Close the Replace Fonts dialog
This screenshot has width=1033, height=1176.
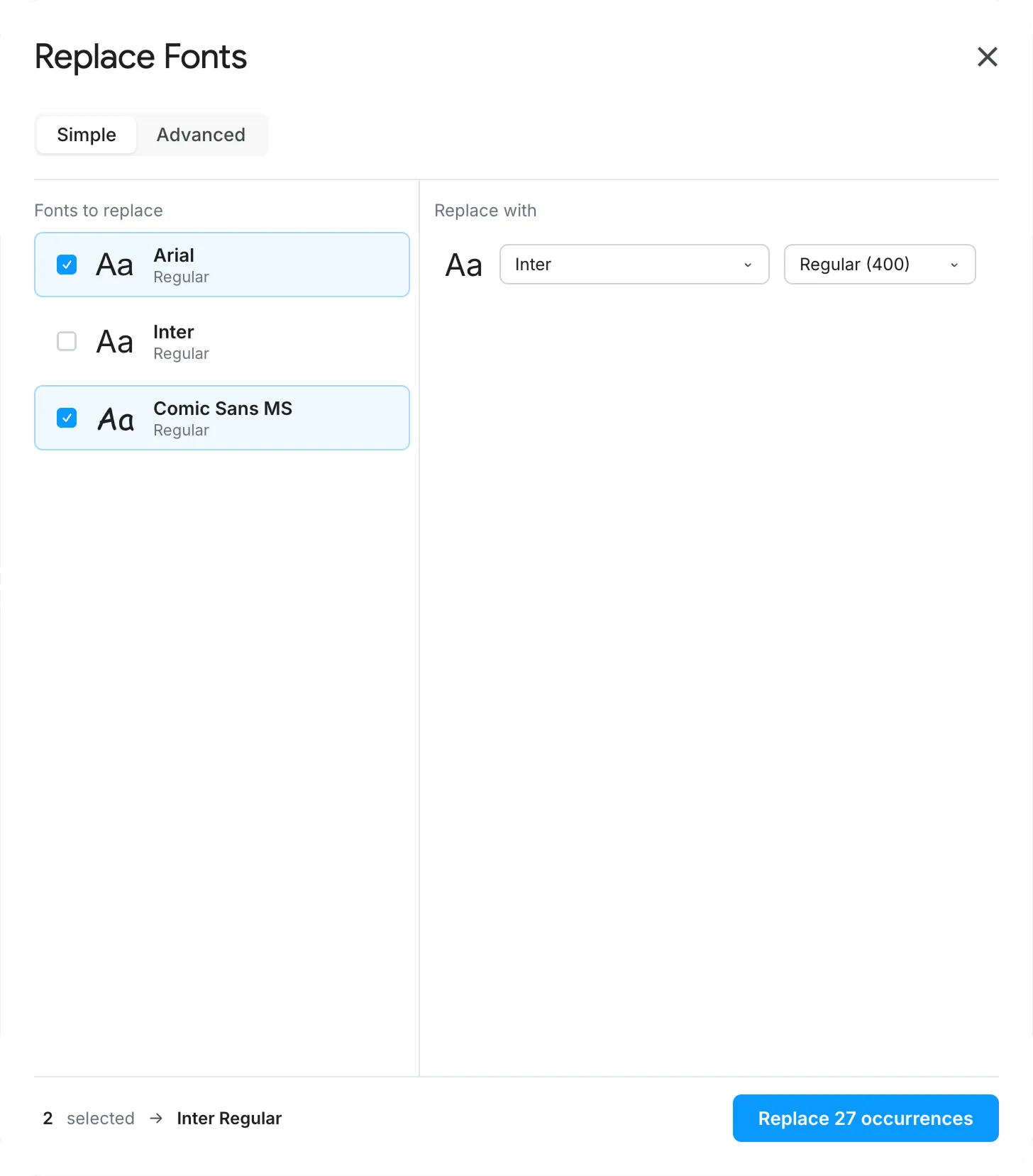tap(987, 57)
